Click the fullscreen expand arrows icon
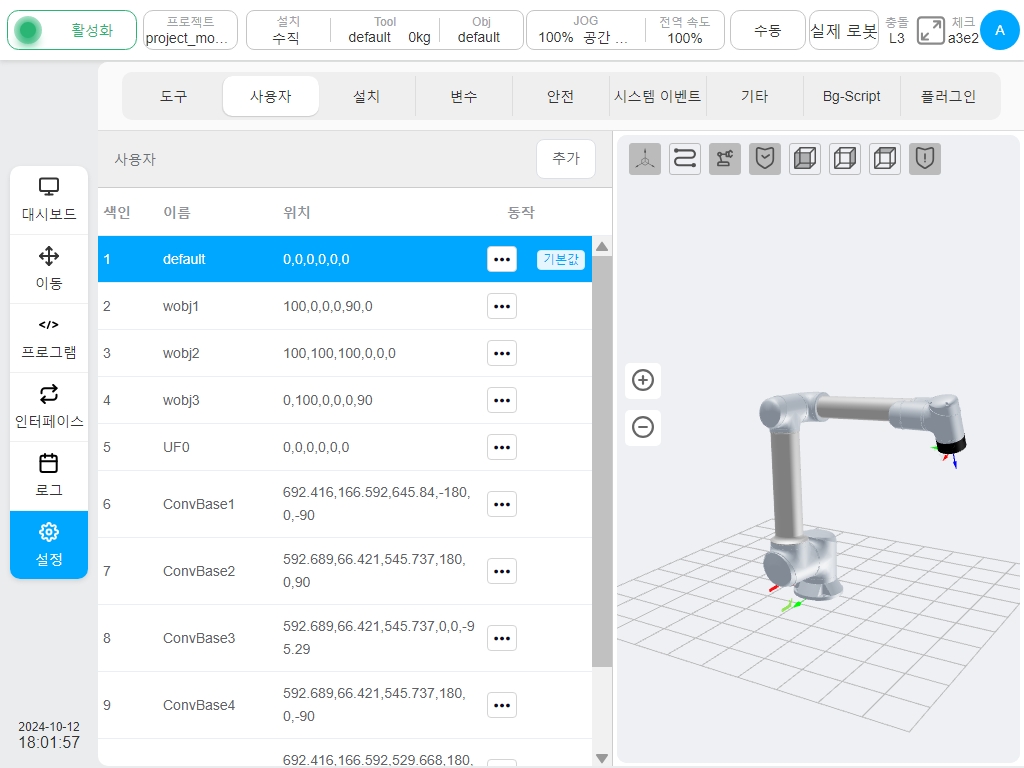This screenshot has width=1024, height=768. (931, 31)
